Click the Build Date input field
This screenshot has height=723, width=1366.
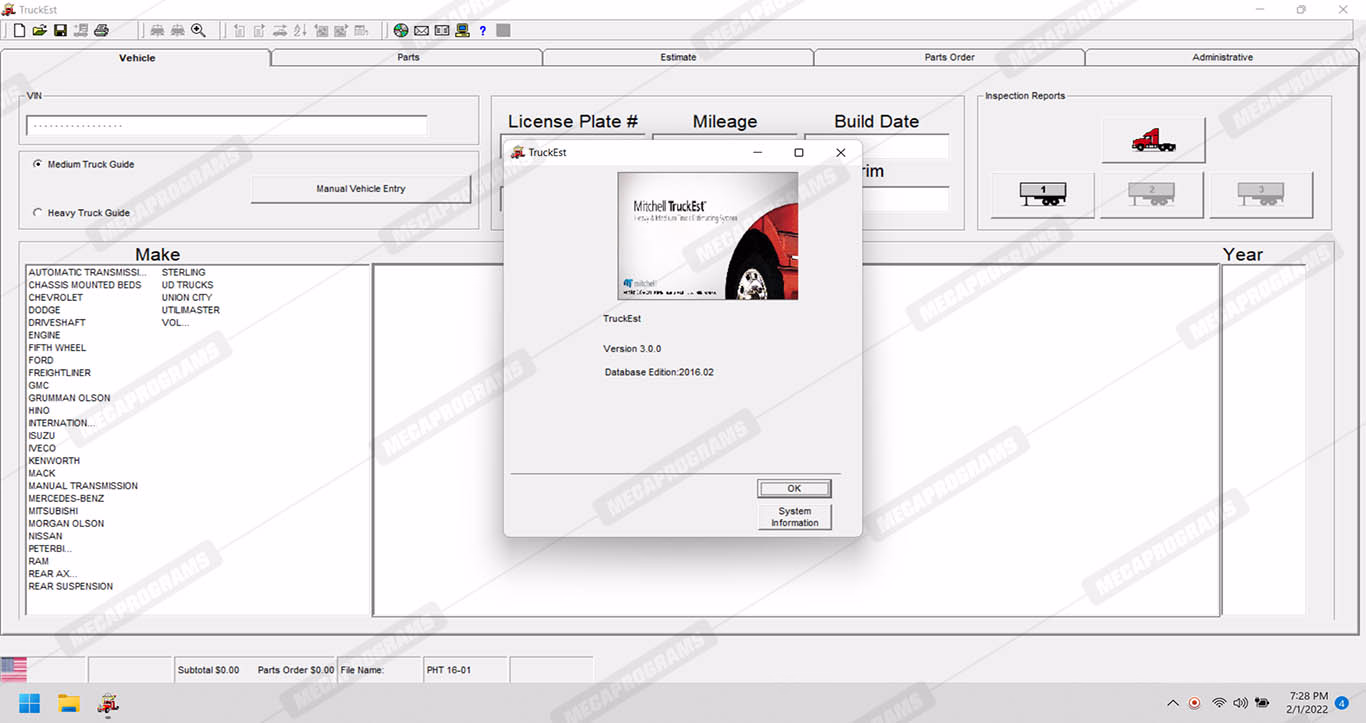click(x=877, y=147)
